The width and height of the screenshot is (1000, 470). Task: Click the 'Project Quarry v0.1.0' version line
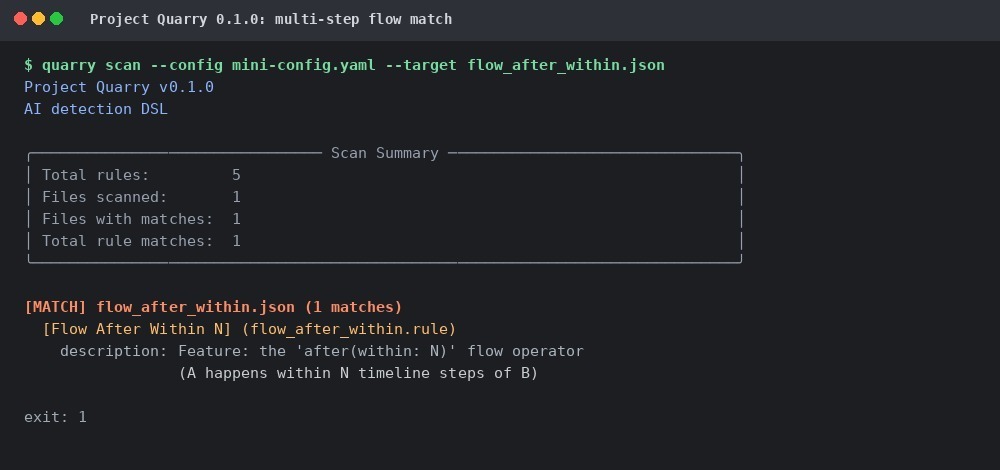point(119,87)
